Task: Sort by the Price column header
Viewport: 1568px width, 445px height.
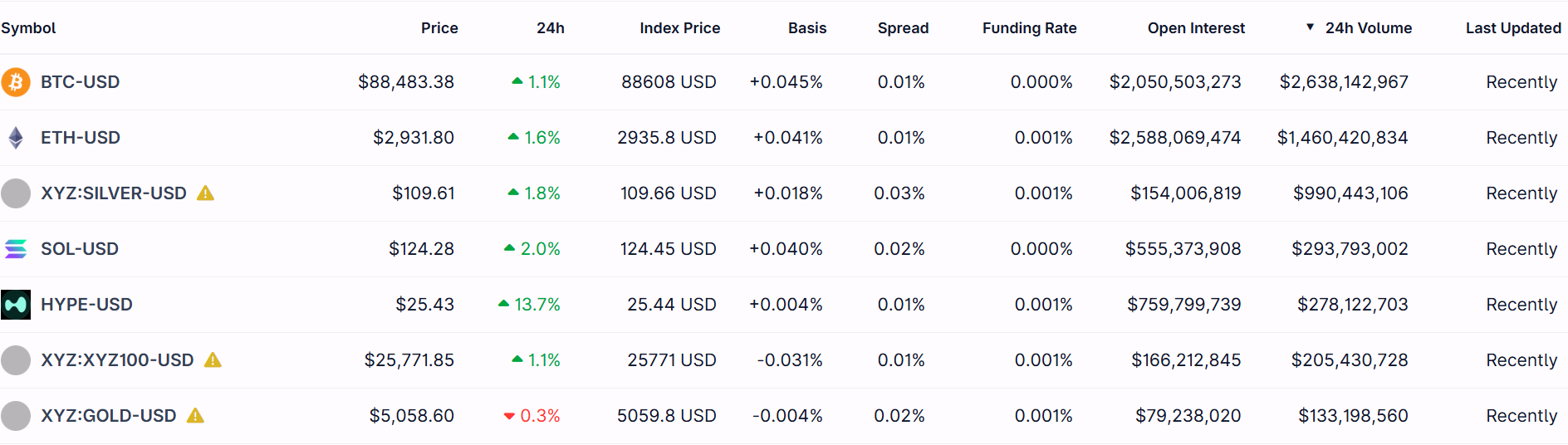Action: [x=439, y=28]
